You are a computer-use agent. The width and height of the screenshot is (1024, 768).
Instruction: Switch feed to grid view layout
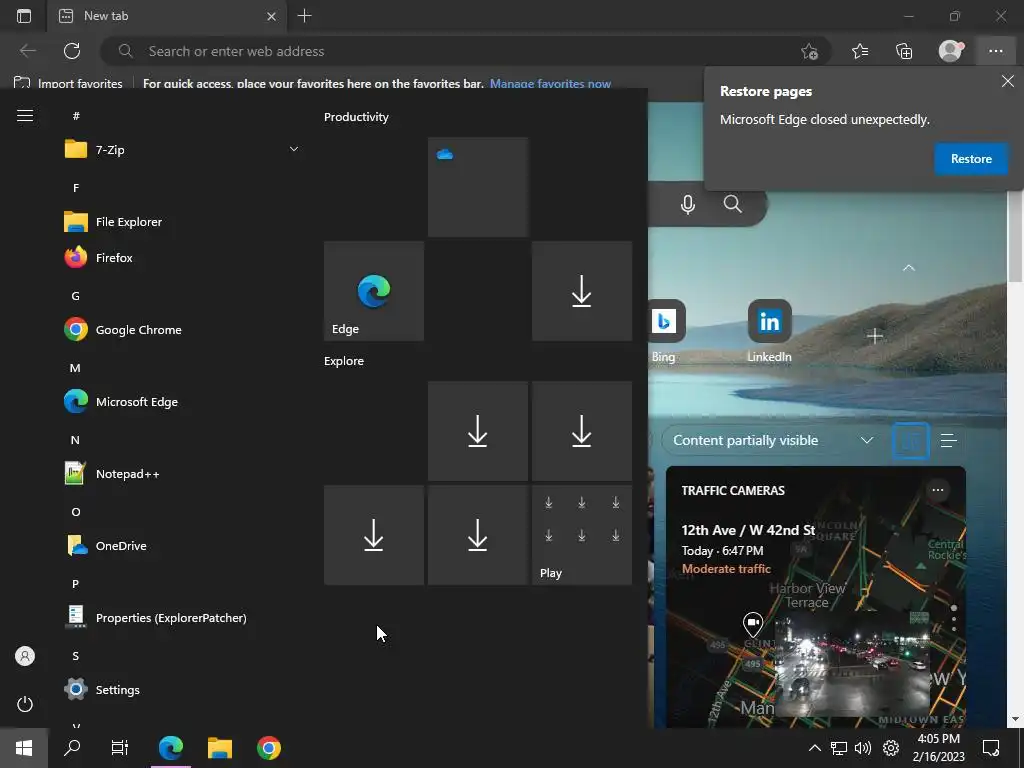[910, 441]
